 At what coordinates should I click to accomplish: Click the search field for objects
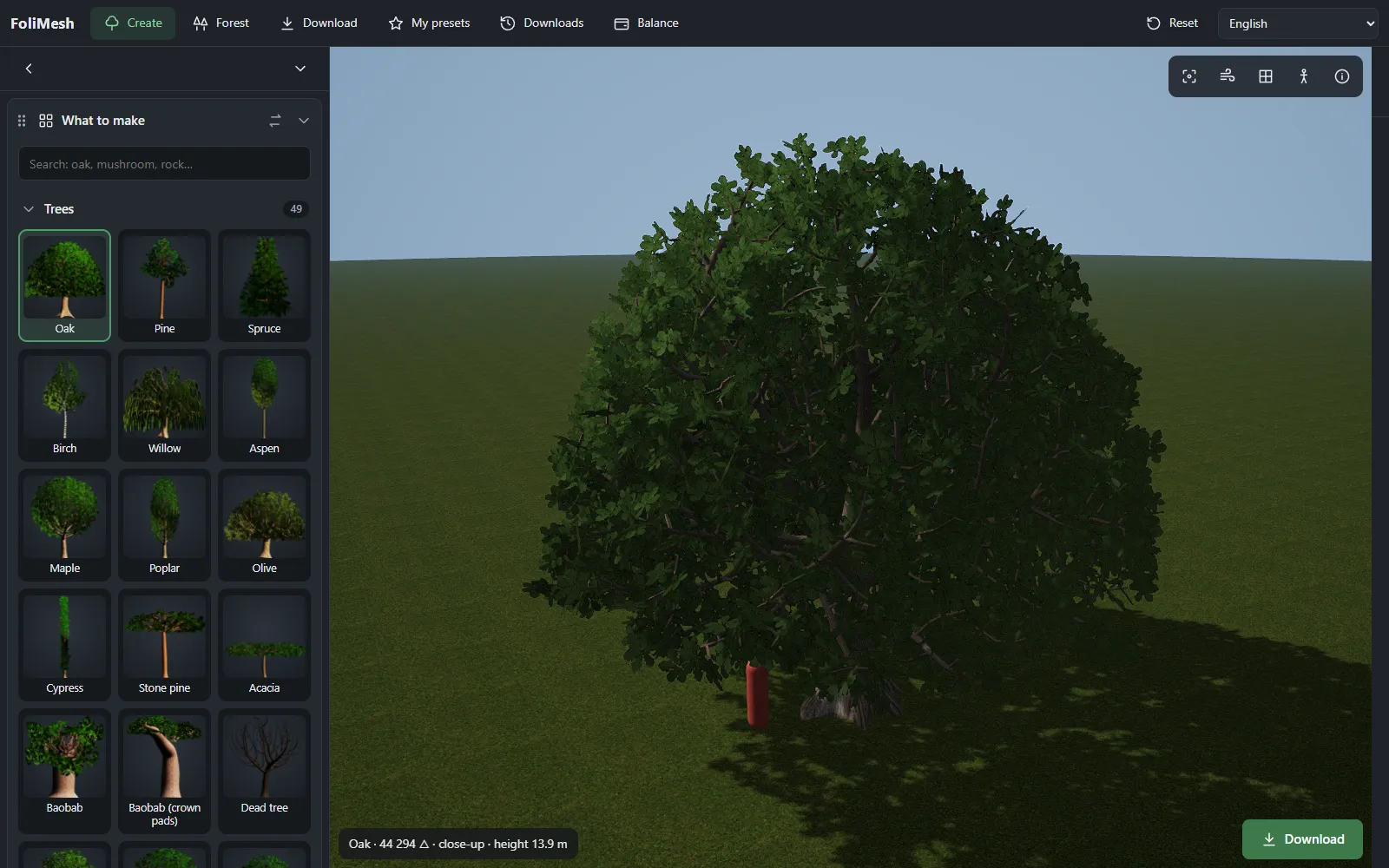[x=164, y=164]
